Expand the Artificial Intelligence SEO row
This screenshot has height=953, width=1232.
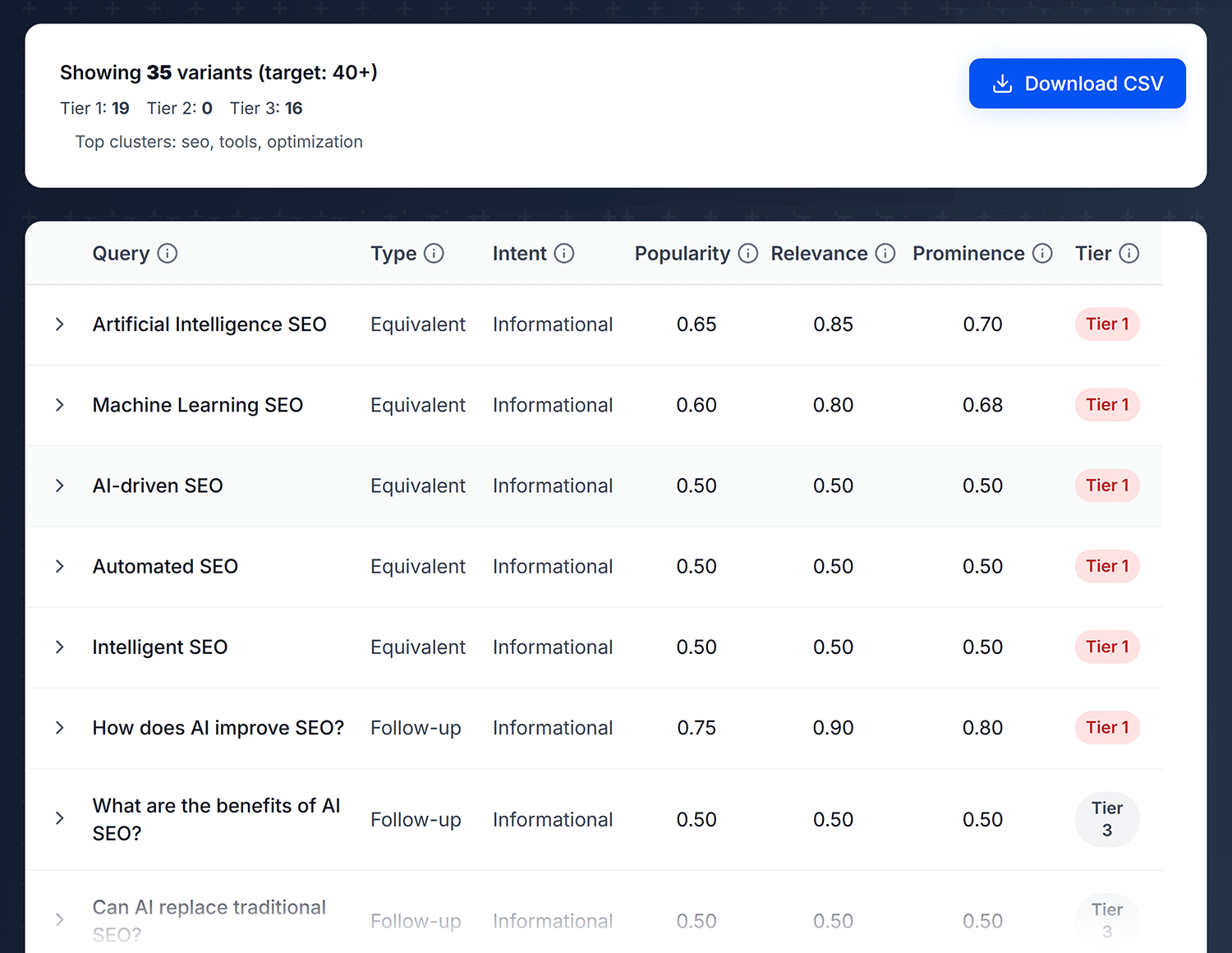coord(60,325)
